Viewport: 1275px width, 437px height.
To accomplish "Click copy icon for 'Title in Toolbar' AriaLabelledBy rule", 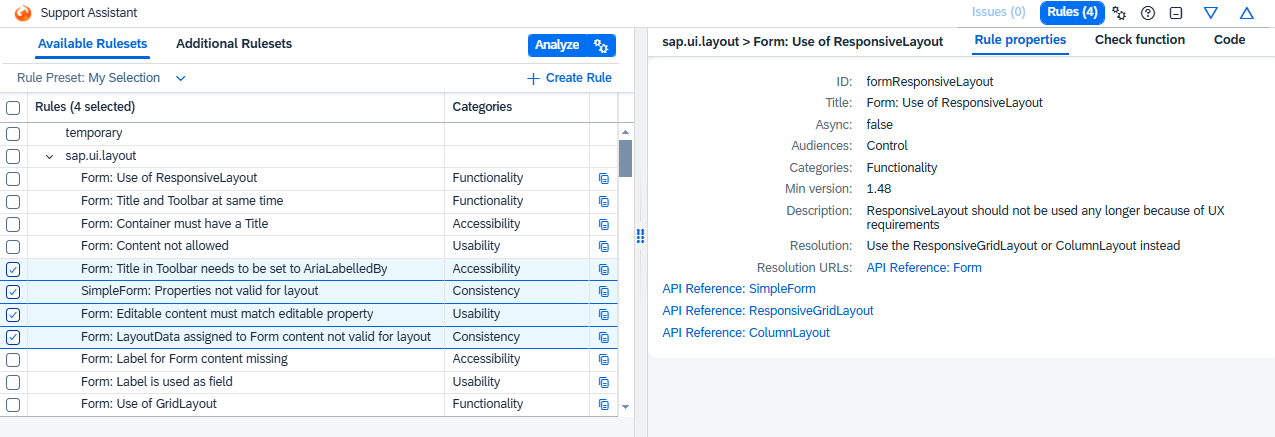I will (x=603, y=269).
